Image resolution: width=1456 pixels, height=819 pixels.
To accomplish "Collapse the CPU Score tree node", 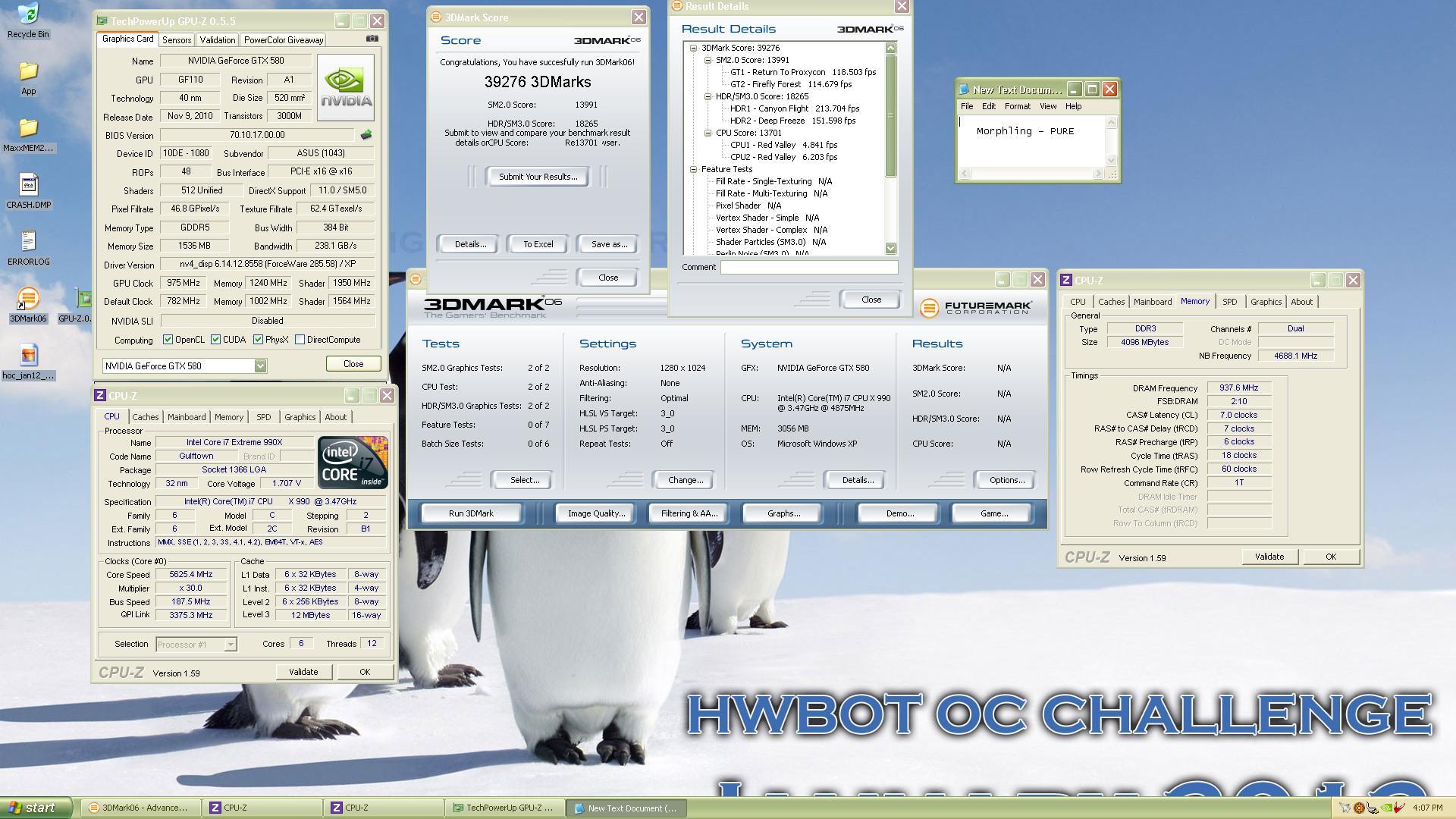I will point(708,133).
